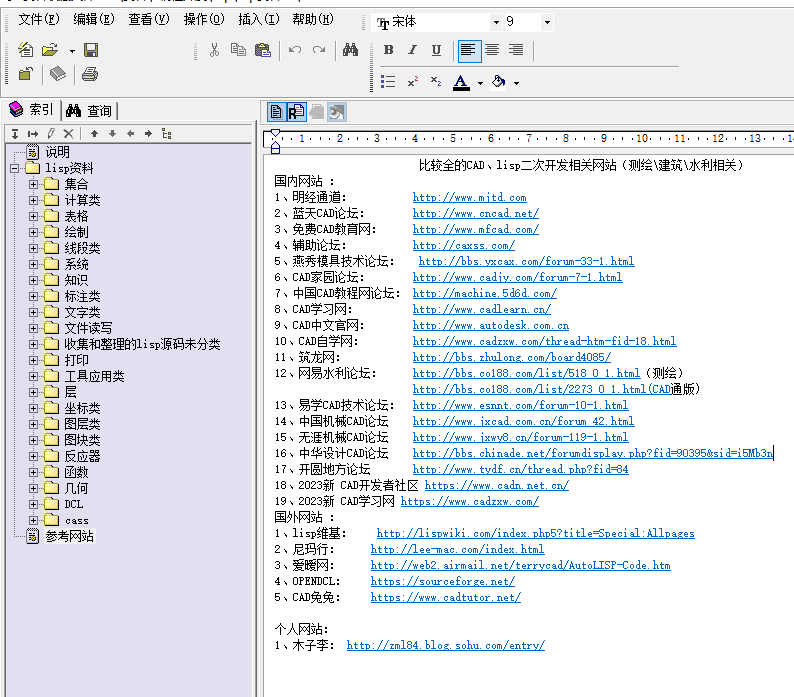Viewport: 794px width, 697px height.
Task: Click the tree structure icon
Action: 167,134
